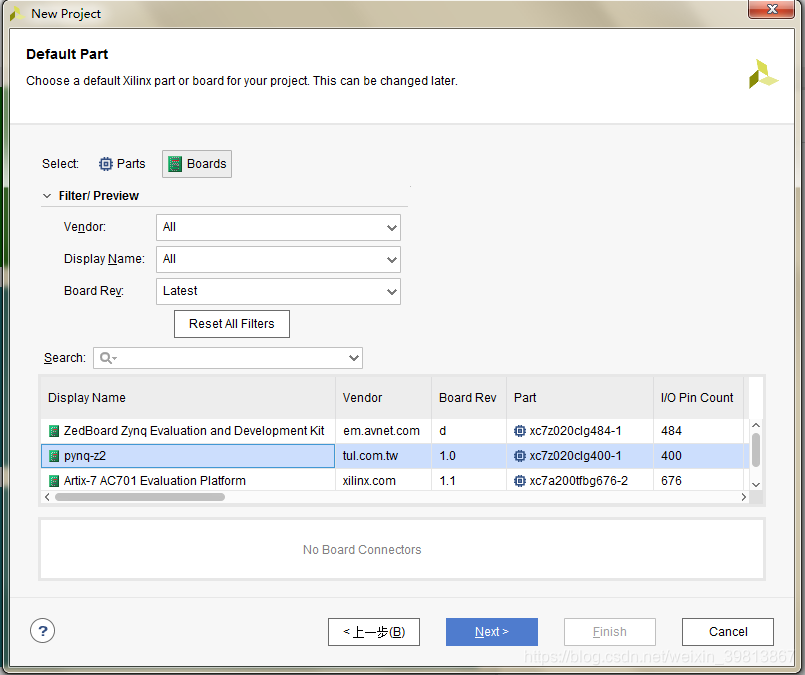Click the Artix-7 AC701 row board icon
Image resolution: width=805 pixels, height=675 pixels.
click(x=54, y=481)
